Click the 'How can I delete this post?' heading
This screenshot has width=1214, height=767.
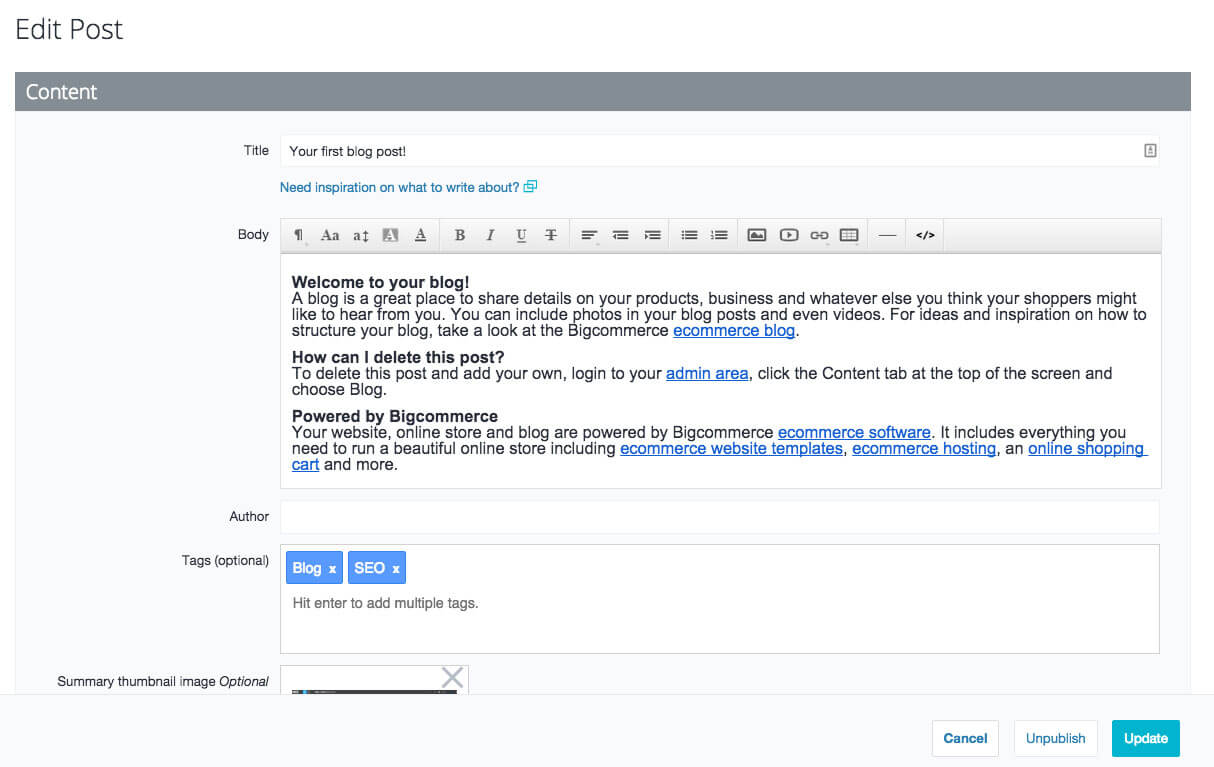pos(398,357)
